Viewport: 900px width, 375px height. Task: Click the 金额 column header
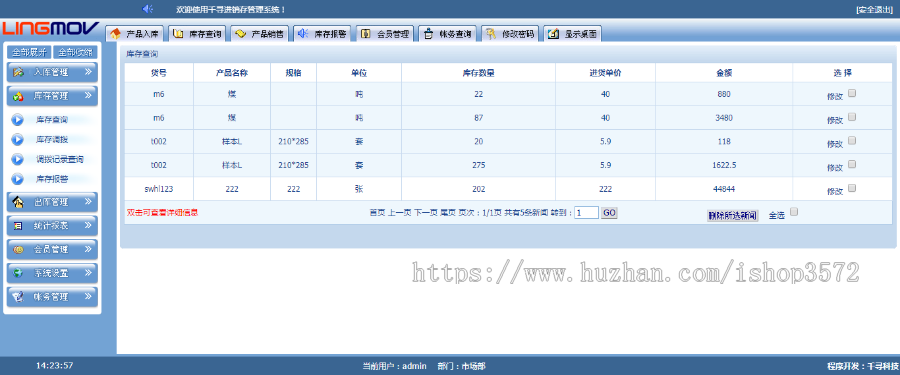point(723,73)
